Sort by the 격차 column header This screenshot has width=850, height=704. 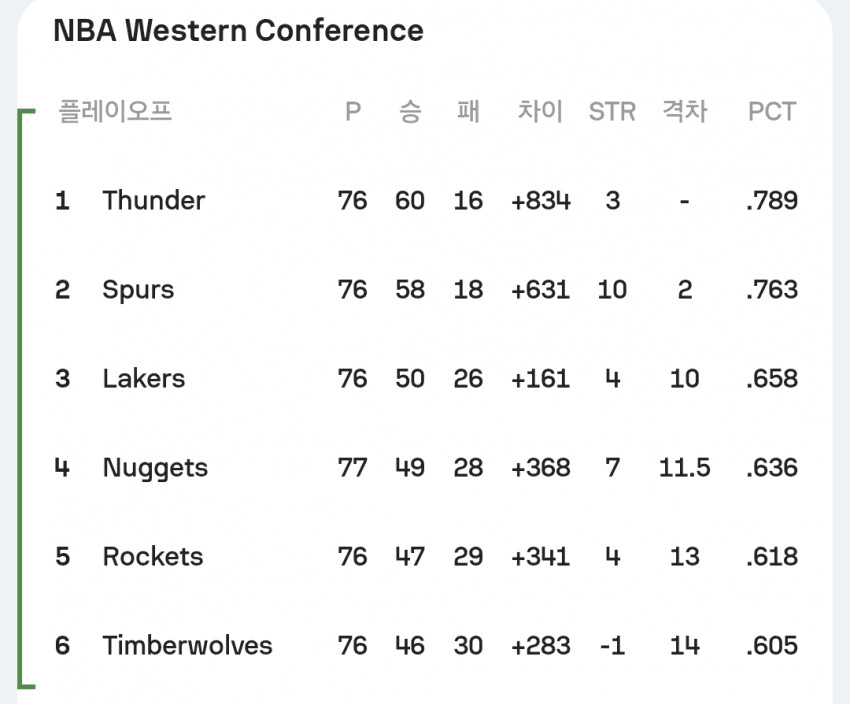(684, 111)
